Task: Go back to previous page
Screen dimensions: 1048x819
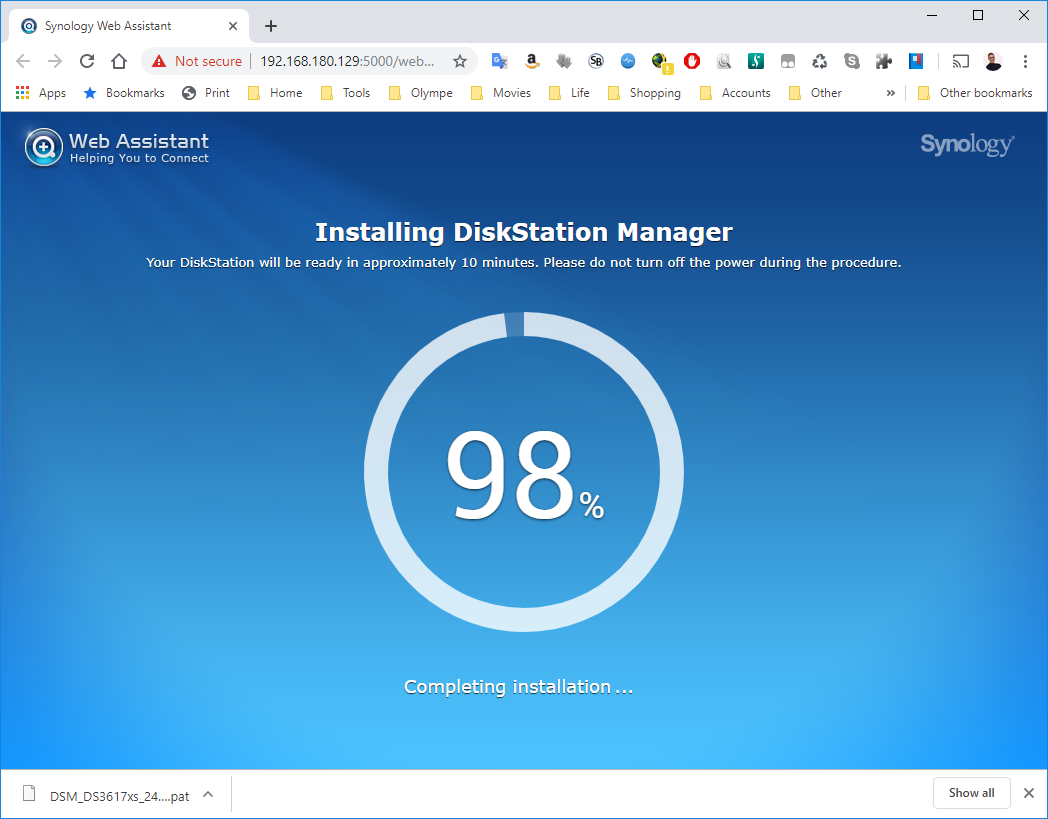Action: pyautogui.click(x=23, y=62)
